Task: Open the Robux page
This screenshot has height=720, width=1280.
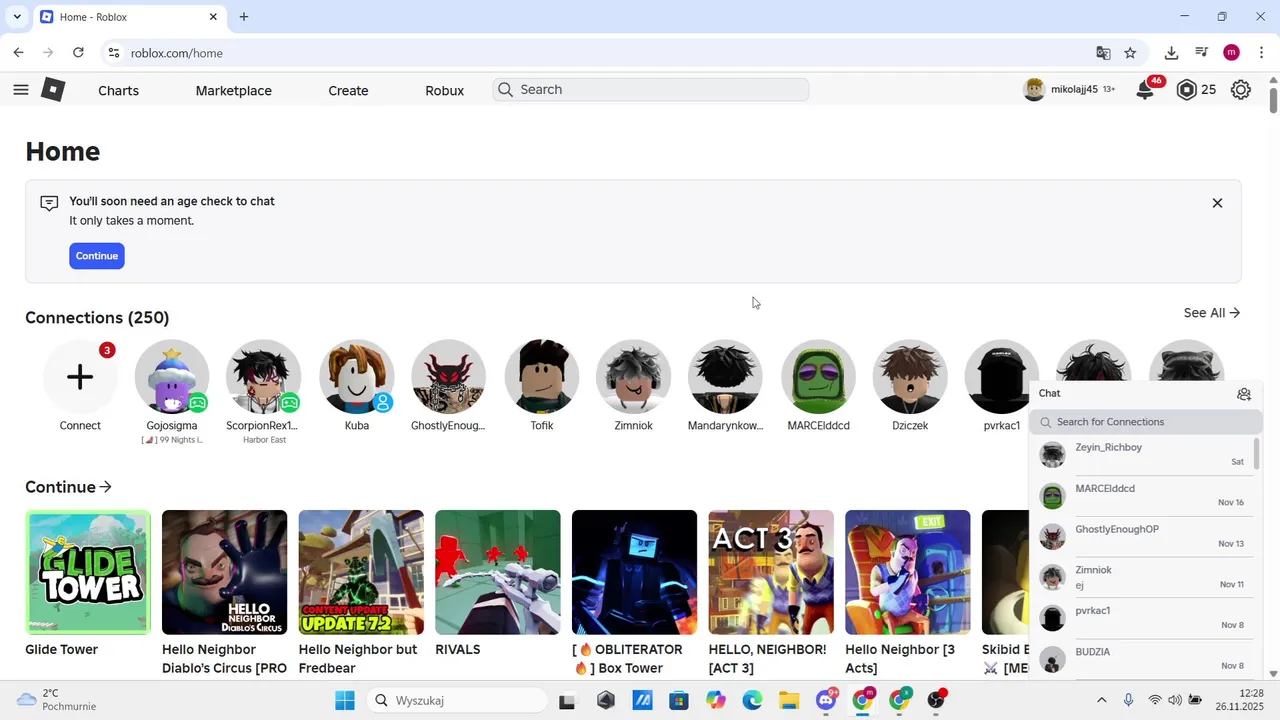Action: pyautogui.click(x=444, y=90)
